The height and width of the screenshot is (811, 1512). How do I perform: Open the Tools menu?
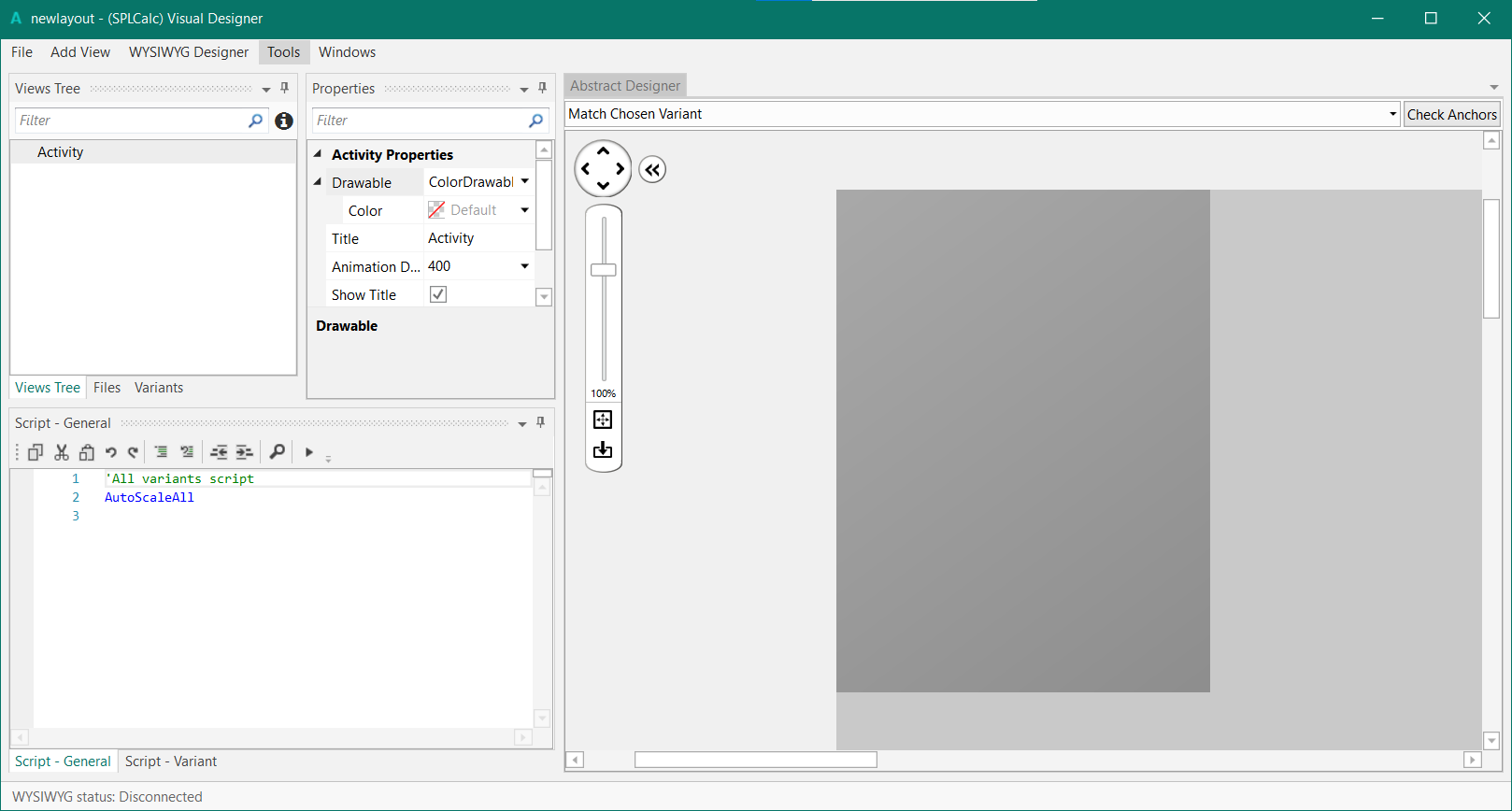[x=284, y=52]
